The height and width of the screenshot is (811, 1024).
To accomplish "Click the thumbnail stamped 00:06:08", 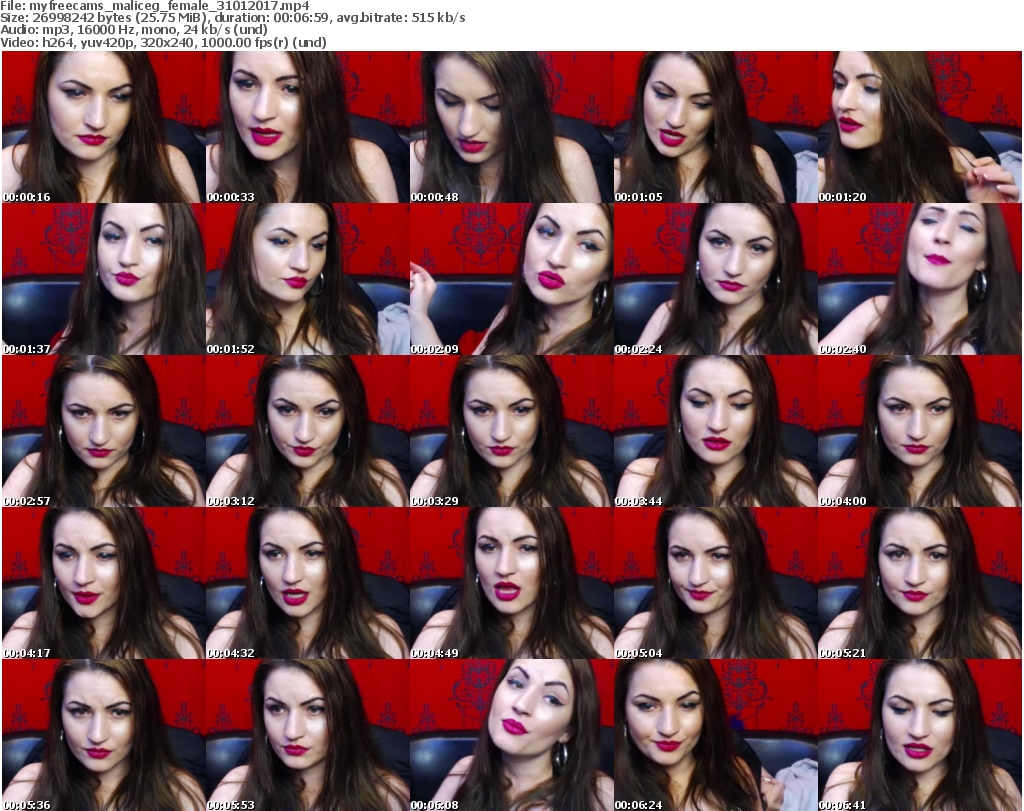I will pyautogui.click(x=510, y=735).
